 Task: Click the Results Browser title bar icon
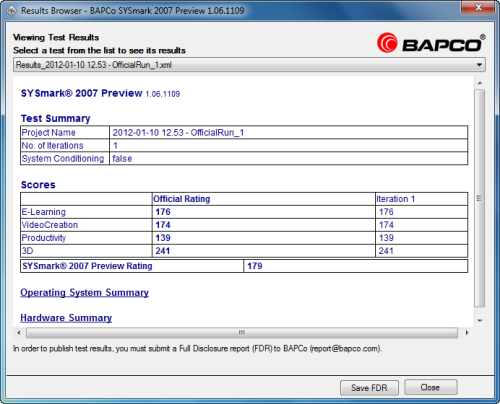click(12, 11)
